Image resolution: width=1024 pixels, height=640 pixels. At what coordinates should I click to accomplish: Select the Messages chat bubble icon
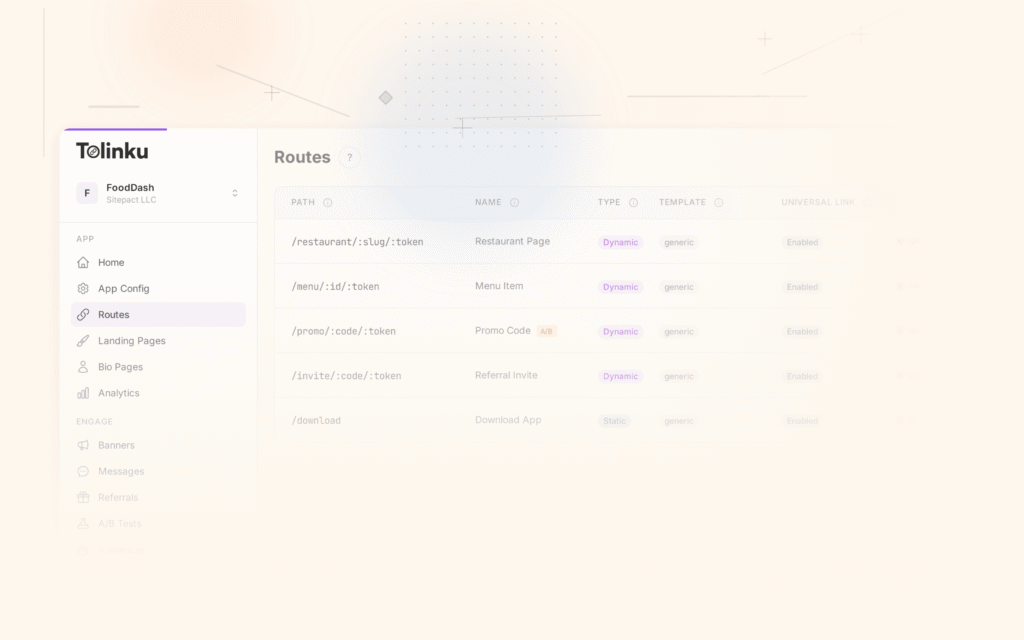point(83,471)
